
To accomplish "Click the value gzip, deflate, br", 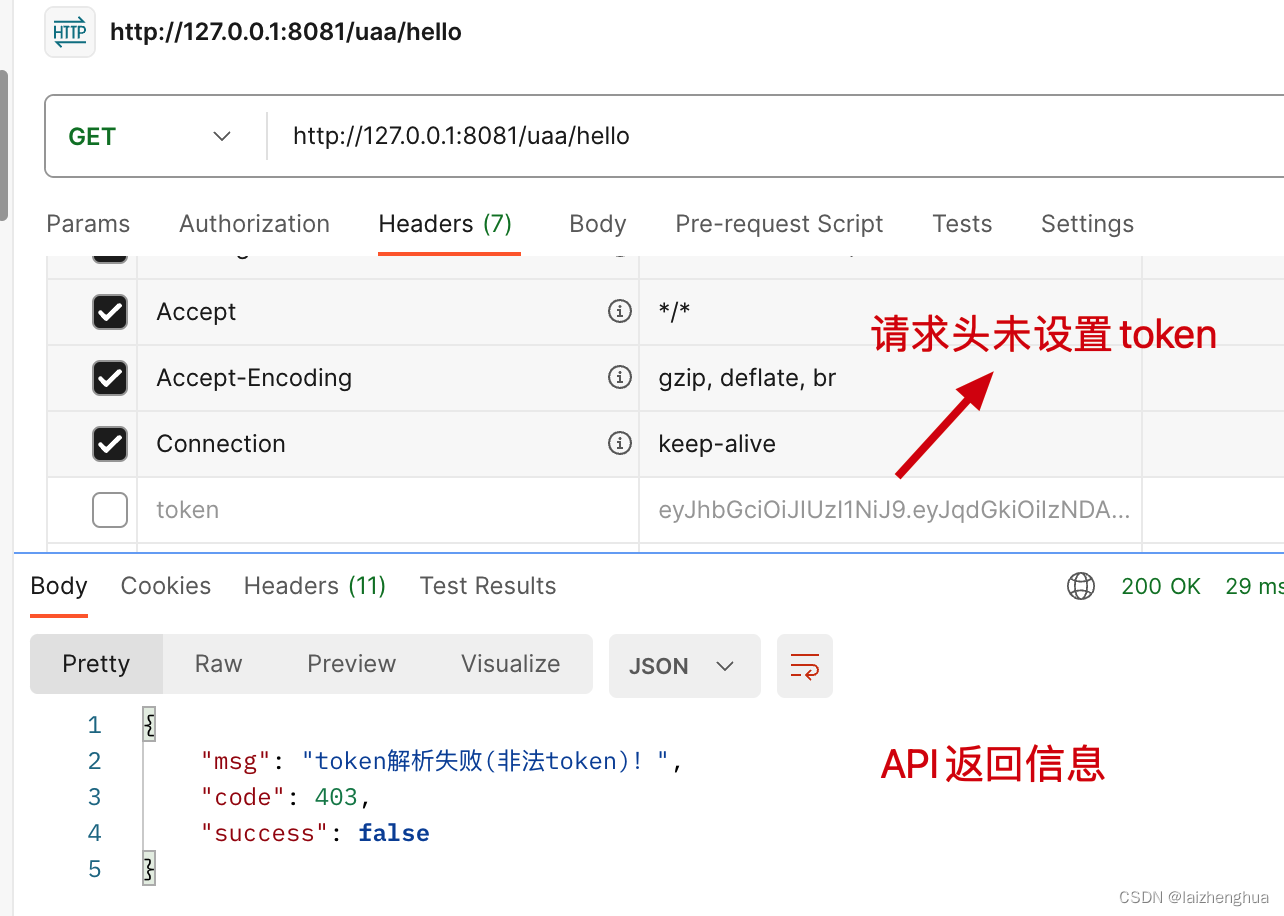I will pyautogui.click(x=747, y=378).
